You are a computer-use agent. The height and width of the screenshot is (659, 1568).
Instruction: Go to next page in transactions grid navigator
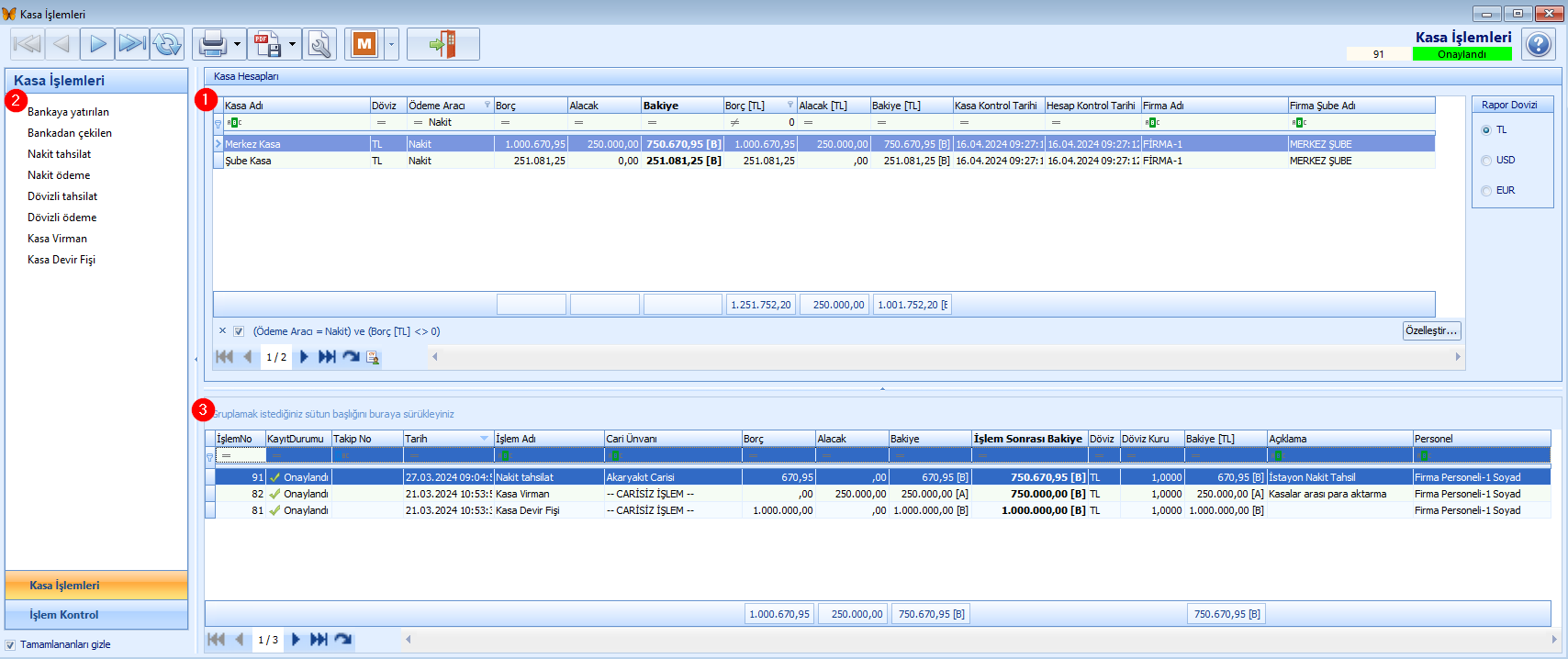click(x=296, y=640)
